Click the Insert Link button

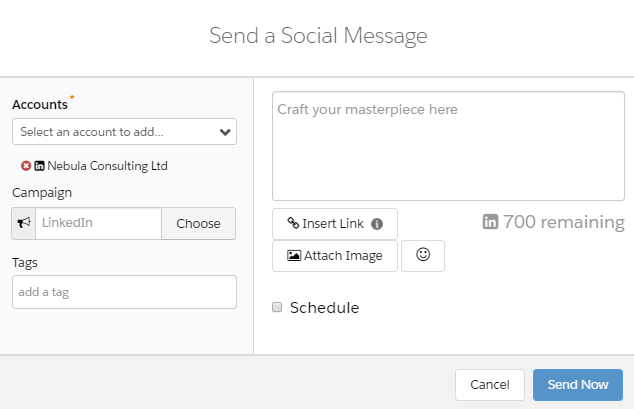[x=335, y=223]
